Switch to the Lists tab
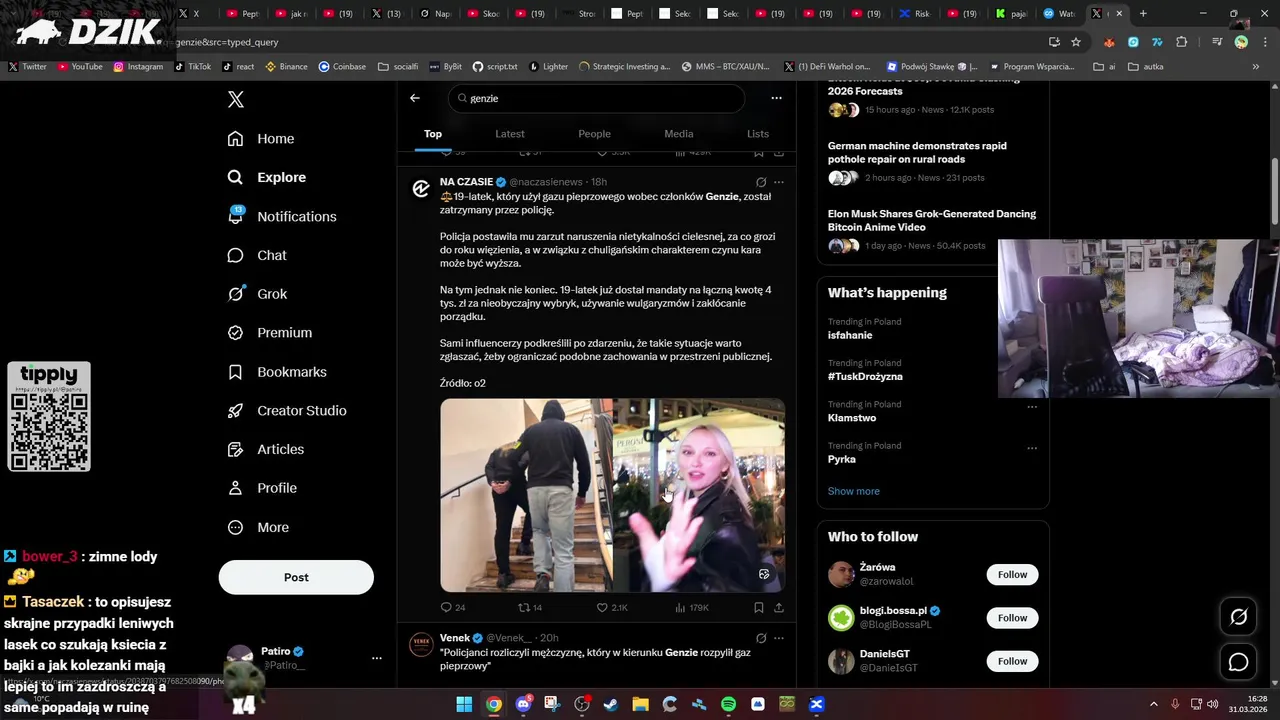The image size is (1280, 720). pos(758,134)
